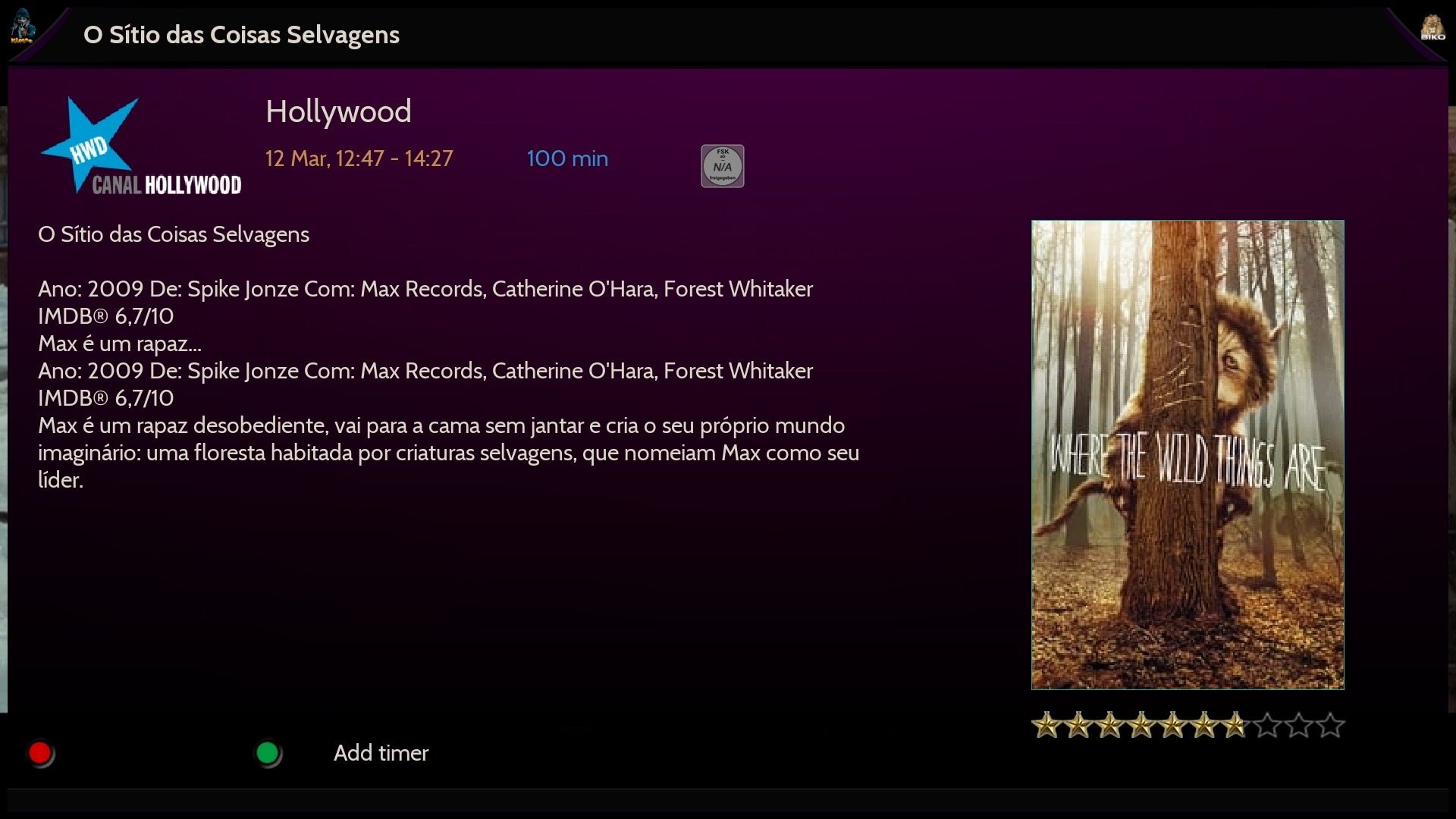Click the BIKO logo icon at top-right
1456x819 pixels.
(x=1432, y=28)
